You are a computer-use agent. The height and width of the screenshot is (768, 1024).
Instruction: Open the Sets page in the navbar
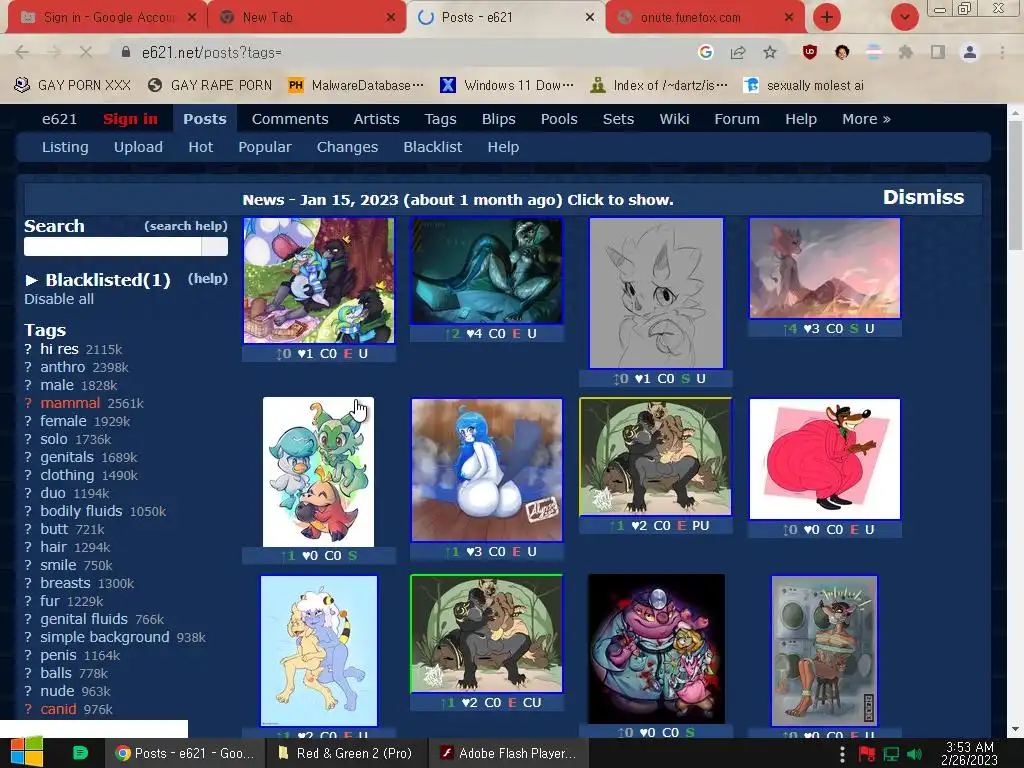[x=618, y=119]
